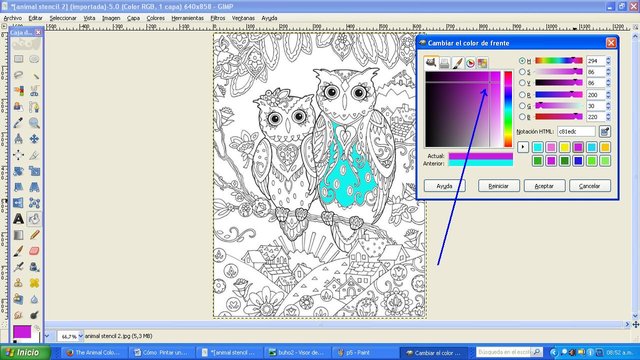This screenshot has width=640, height=360.
Task: Open the Filtros menu
Action: (x=218, y=18)
